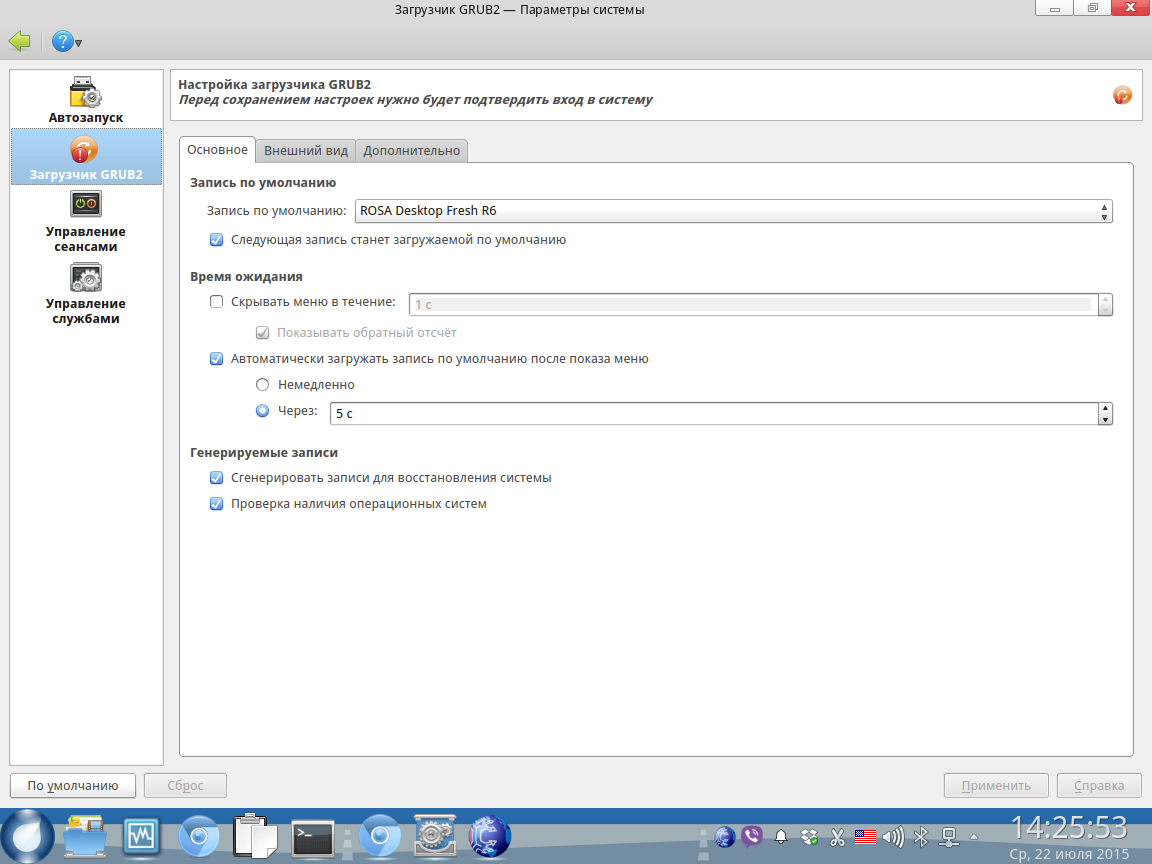Expand hidden tray icons arrow
The width and height of the screenshot is (1152, 864).
click(x=974, y=836)
